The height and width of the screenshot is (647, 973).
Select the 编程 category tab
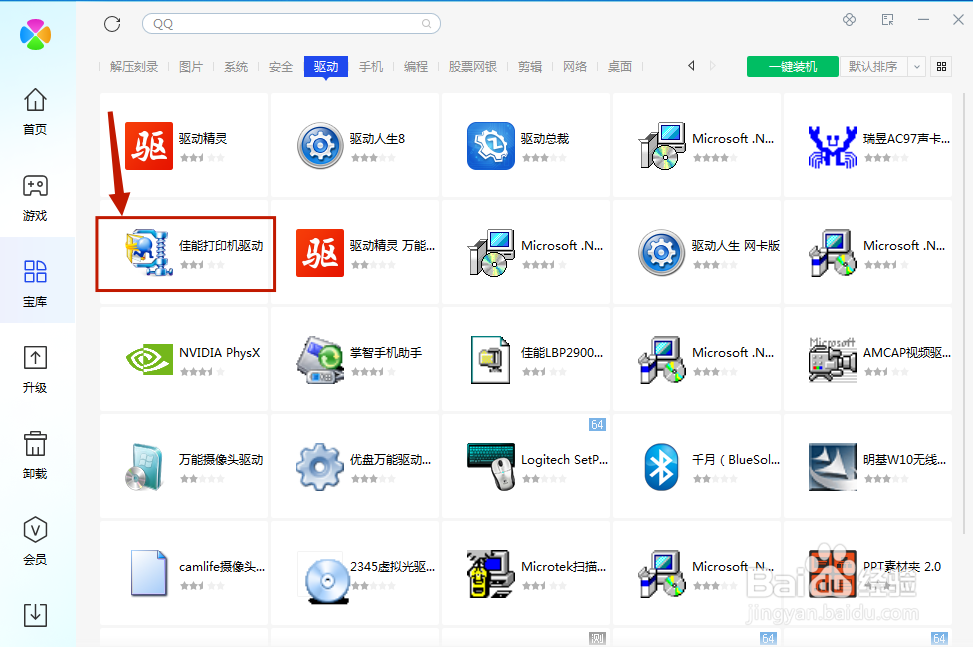click(x=416, y=66)
